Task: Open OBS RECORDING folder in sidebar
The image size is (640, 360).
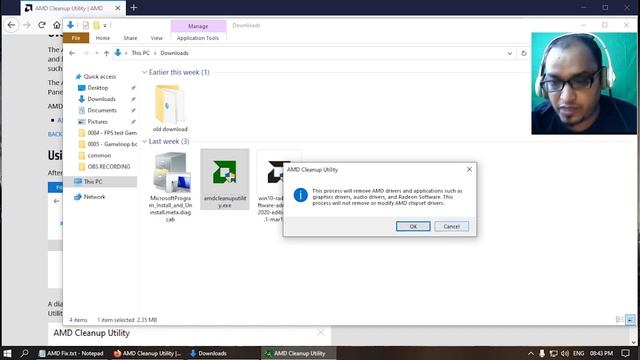Action: coord(109,167)
